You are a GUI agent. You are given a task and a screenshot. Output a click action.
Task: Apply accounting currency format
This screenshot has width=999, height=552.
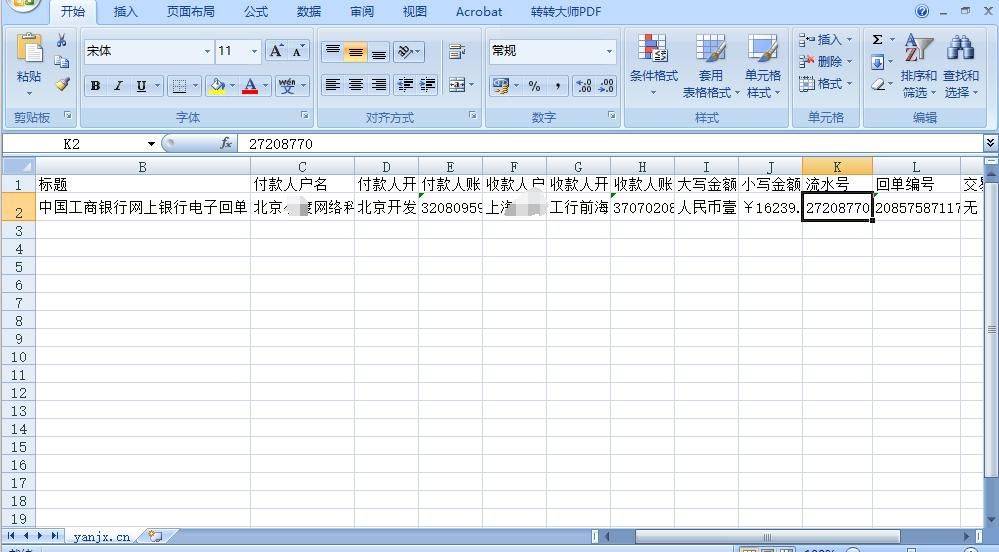pos(501,85)
